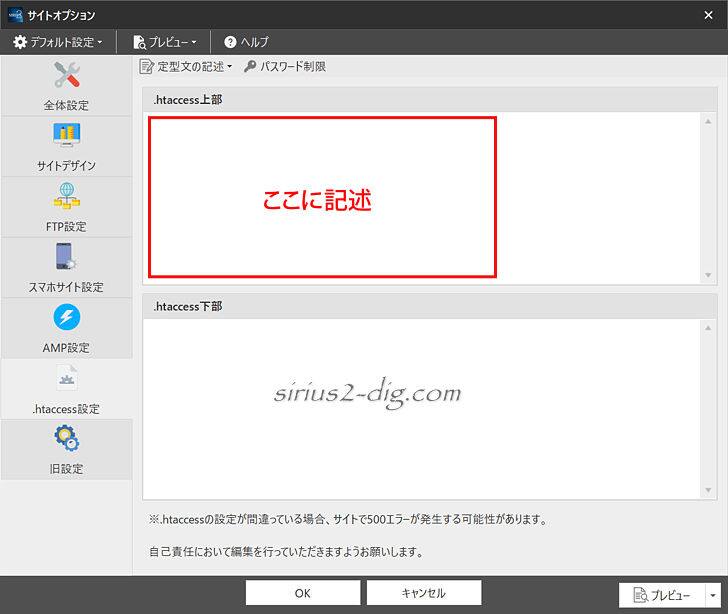Viewport: 728px width, 614px height.
Task: Click the パスワード制限 toolbar item
Action: [285, 67]
